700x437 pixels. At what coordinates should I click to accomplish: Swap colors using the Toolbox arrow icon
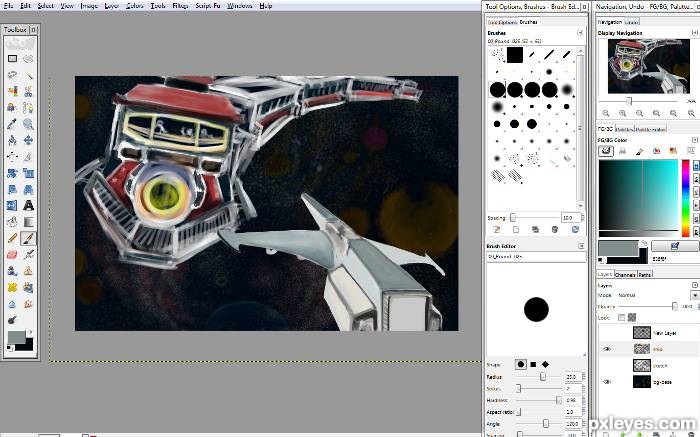tap(30, 333)
